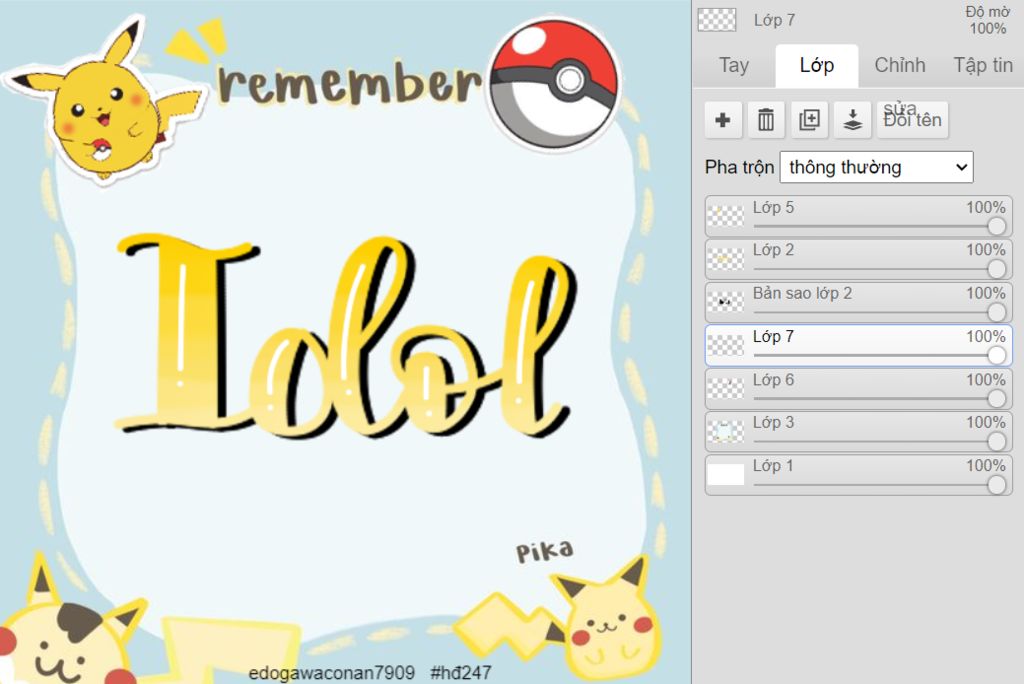Click the merge layer down icon
This screenshot has width=1024, height=684.
pos(852,120)
